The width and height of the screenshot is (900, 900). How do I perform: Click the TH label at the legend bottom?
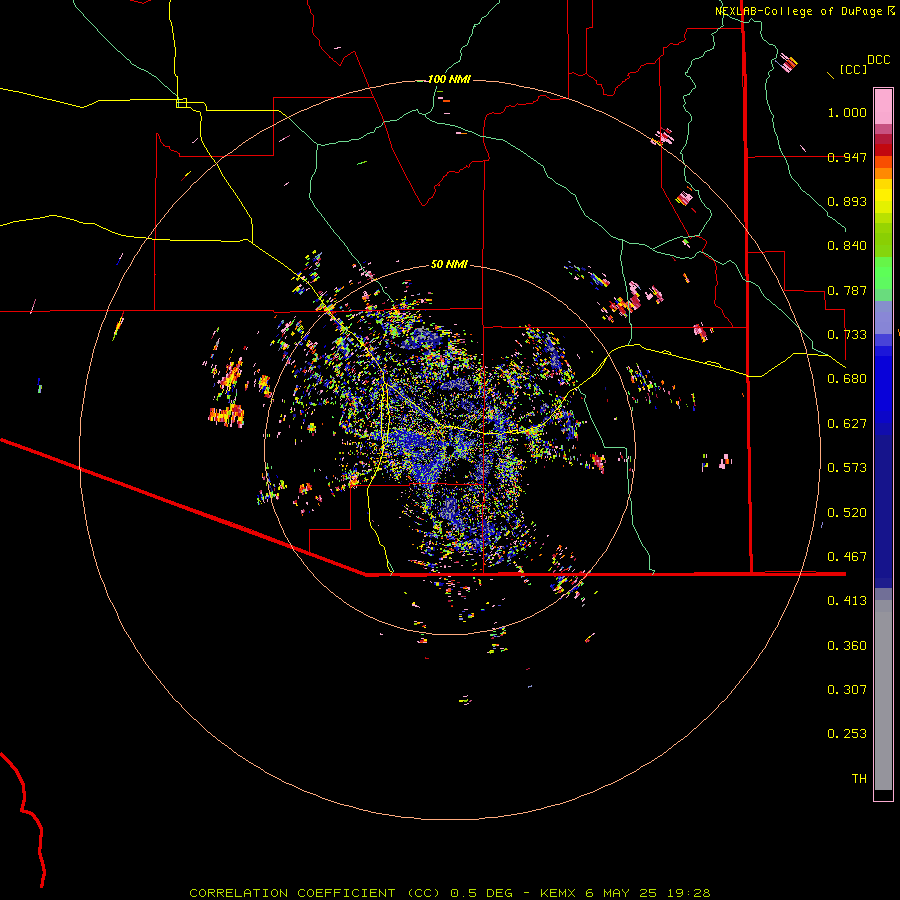coord(859,779)
